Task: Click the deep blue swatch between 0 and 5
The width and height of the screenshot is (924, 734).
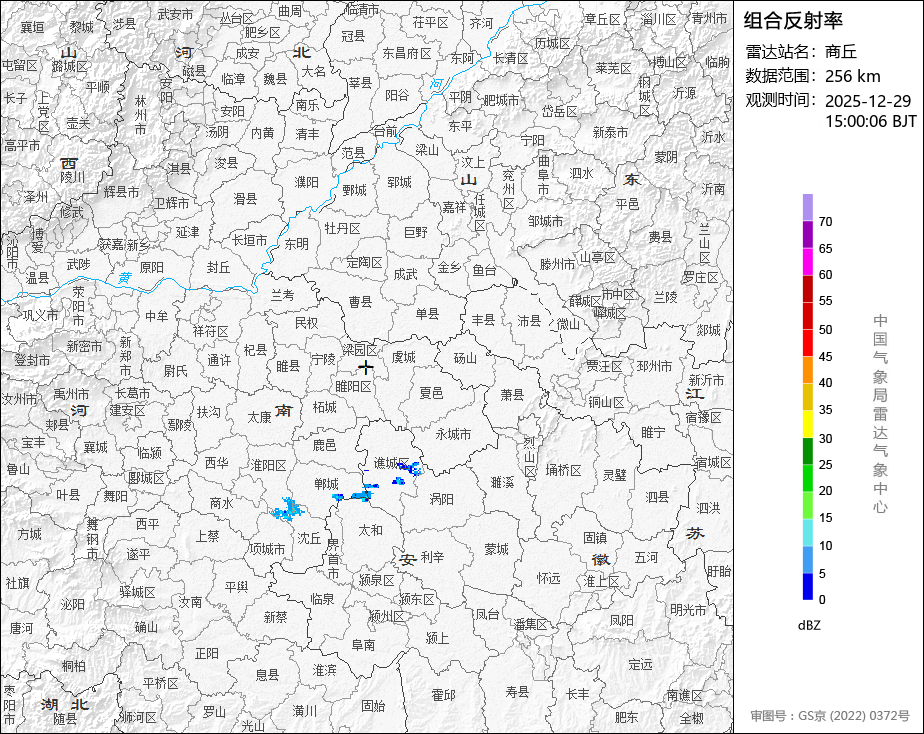Action: 808,587
